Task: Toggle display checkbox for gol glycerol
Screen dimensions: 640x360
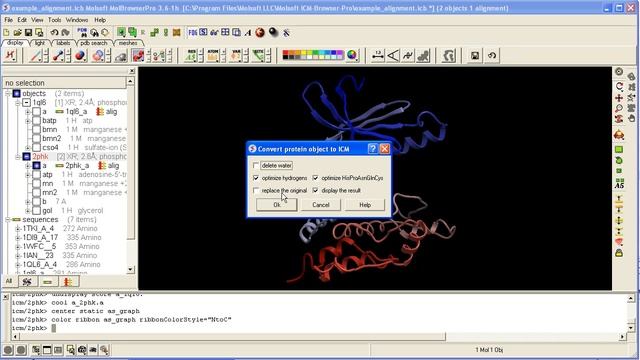Action: [36, 211]
